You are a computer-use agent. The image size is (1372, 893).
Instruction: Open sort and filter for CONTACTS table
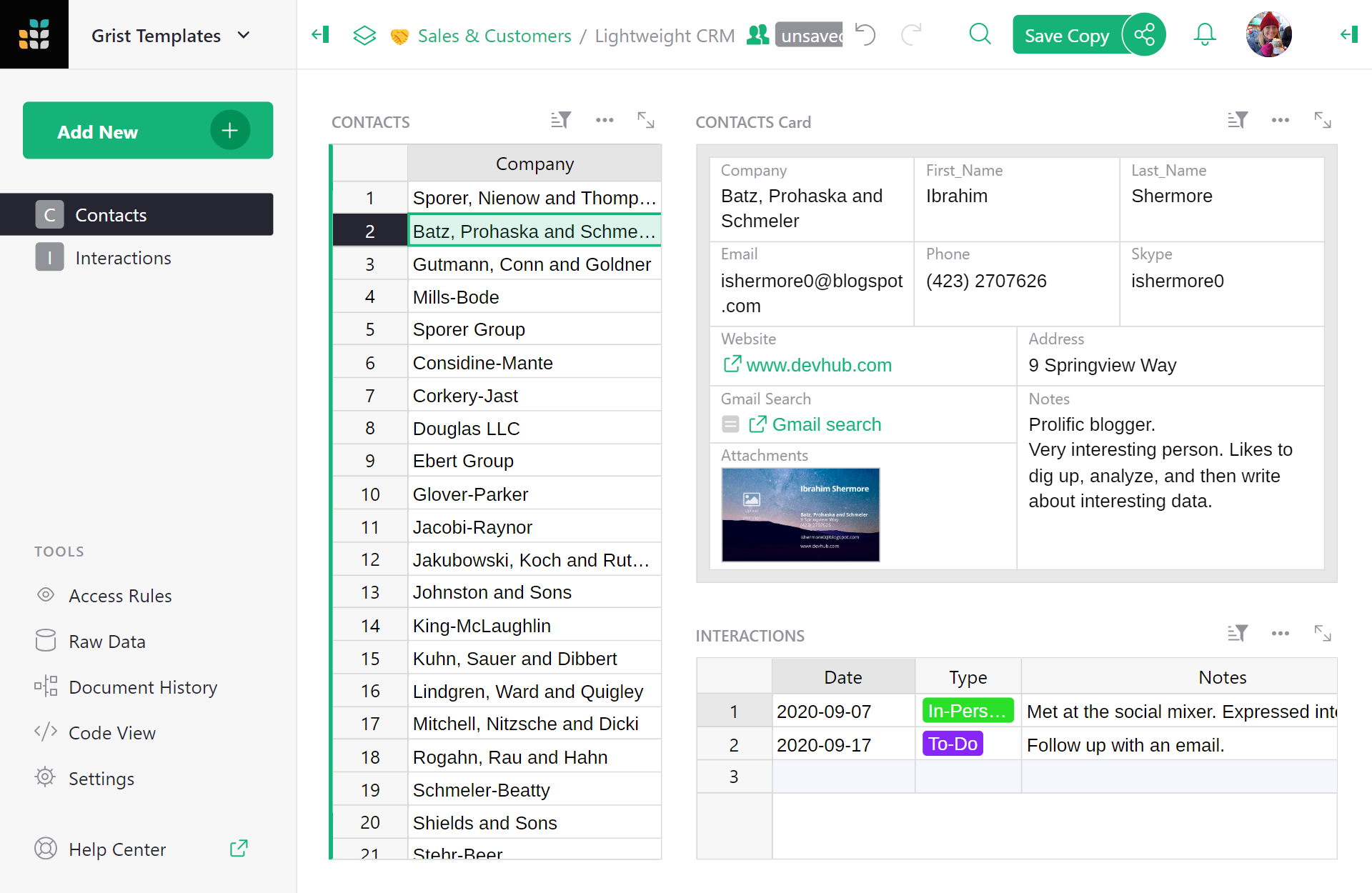tap(560, 120)
